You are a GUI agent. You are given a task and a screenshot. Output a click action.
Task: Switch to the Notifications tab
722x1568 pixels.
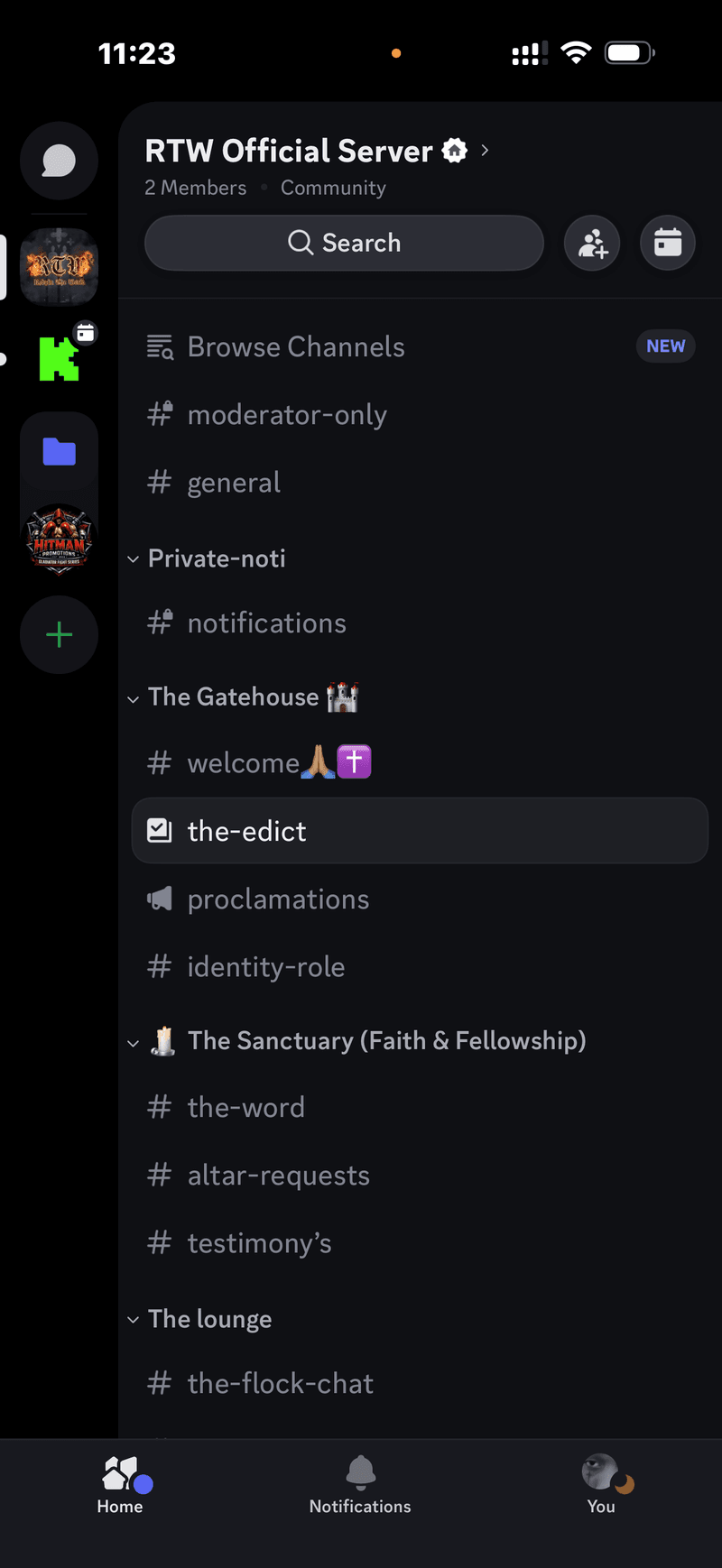click(360, 1484)
